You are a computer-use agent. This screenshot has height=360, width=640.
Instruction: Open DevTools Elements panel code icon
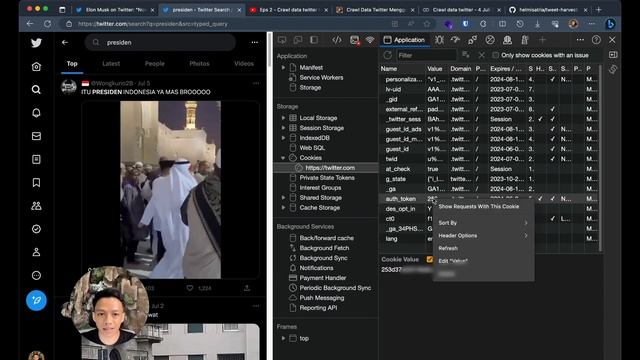pyautogui.click(x=337, y=40)
